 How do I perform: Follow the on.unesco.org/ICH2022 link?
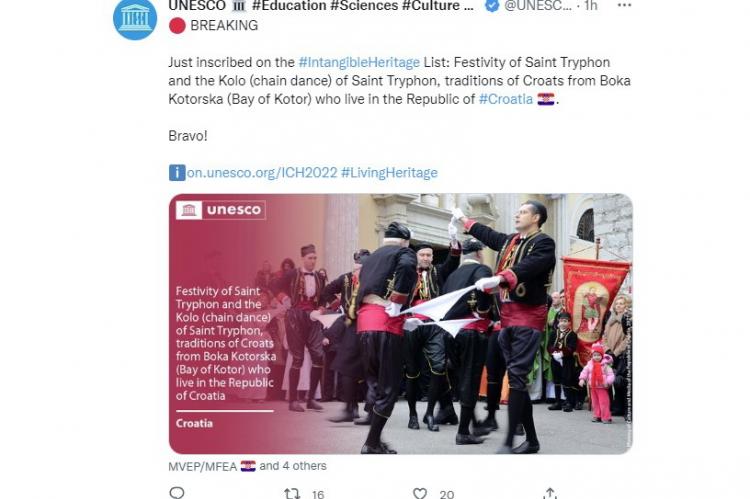(262, 173)
